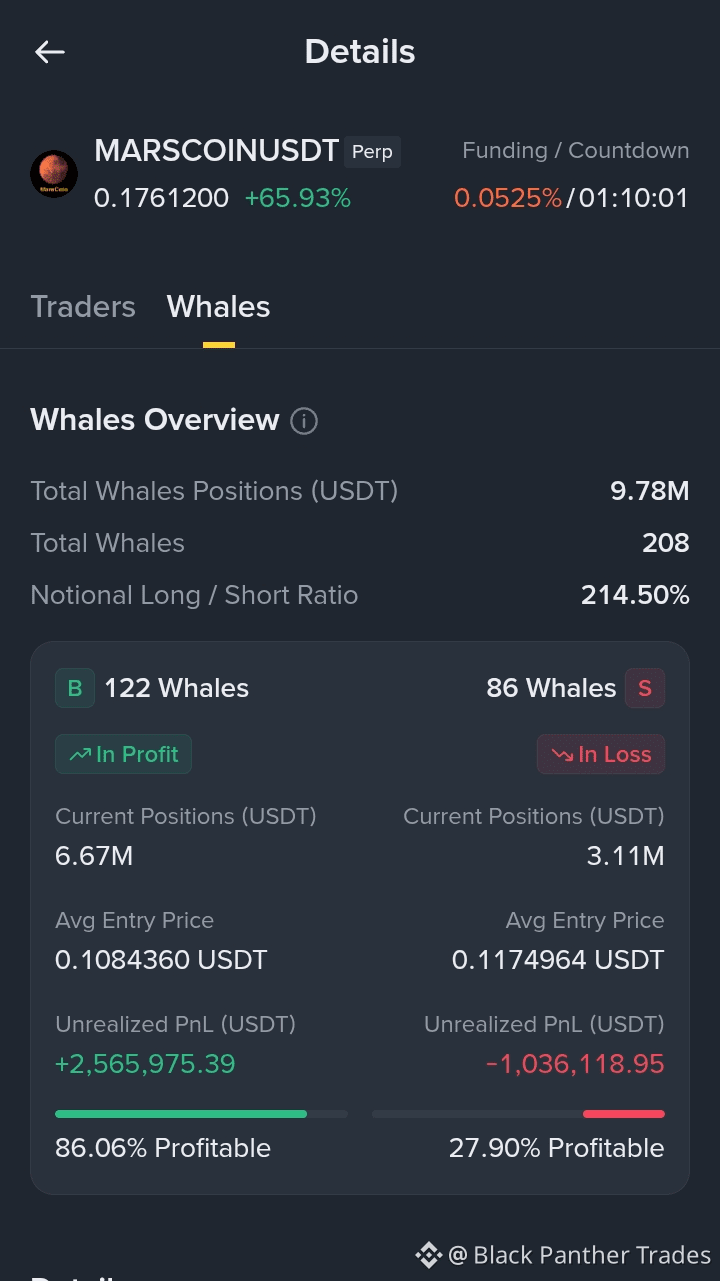This screenshot has width=720, height=1281.
Task: Open the Whales Overview info icon
Action: click(x=304, y=421)
